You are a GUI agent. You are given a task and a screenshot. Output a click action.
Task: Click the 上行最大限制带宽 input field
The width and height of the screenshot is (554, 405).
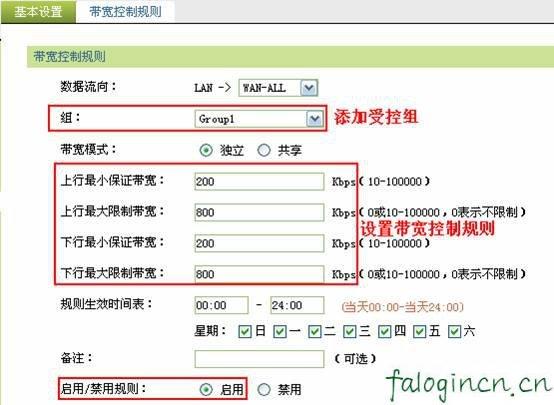click(259, 212)
